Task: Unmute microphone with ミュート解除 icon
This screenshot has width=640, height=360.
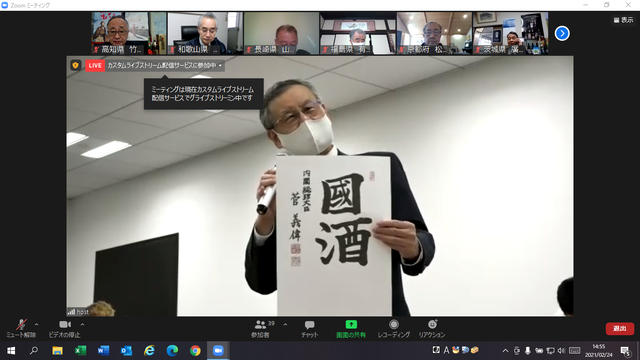Action: click(x=21, y=325)
